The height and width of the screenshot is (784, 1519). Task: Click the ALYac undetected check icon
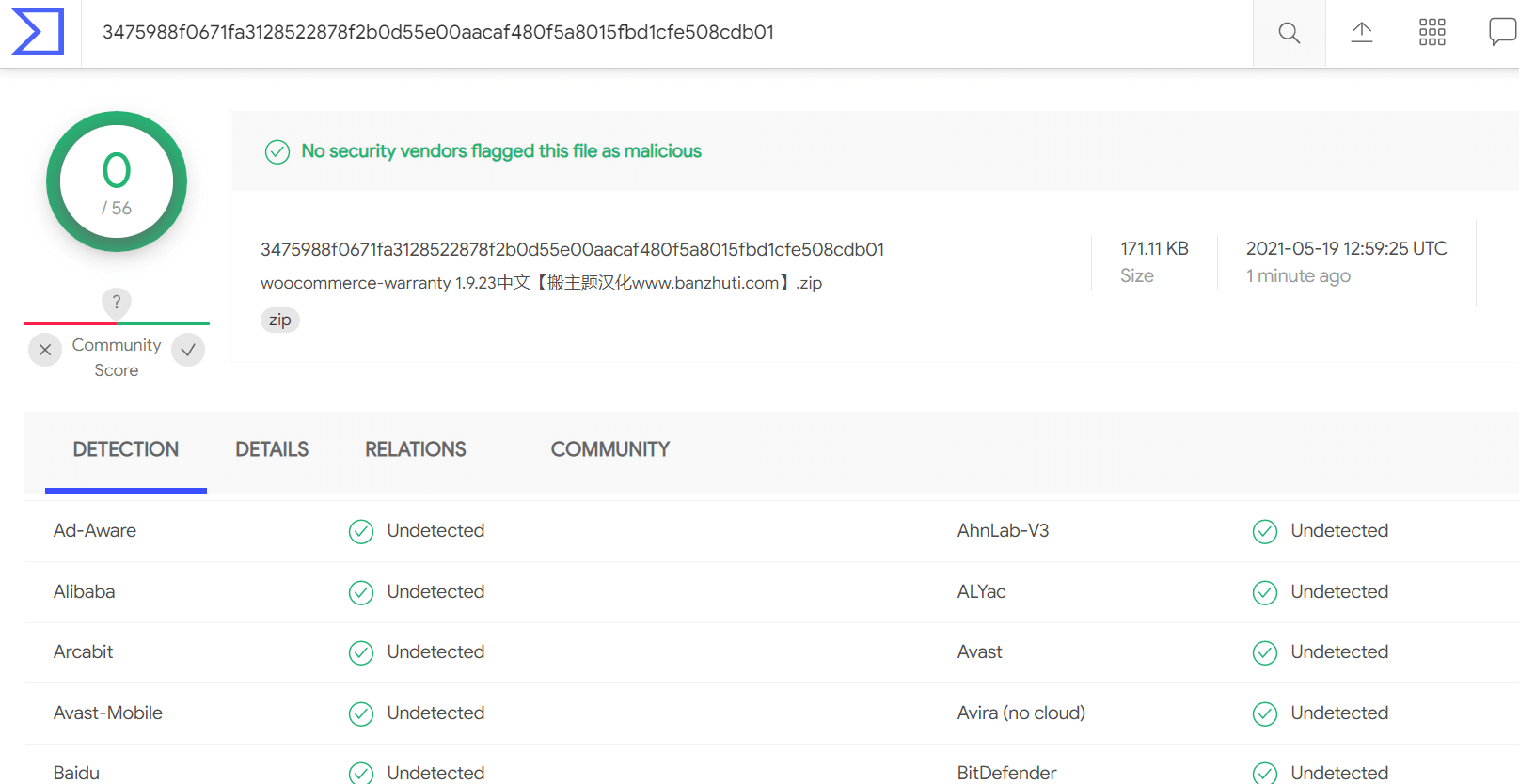pos(1265,592)
